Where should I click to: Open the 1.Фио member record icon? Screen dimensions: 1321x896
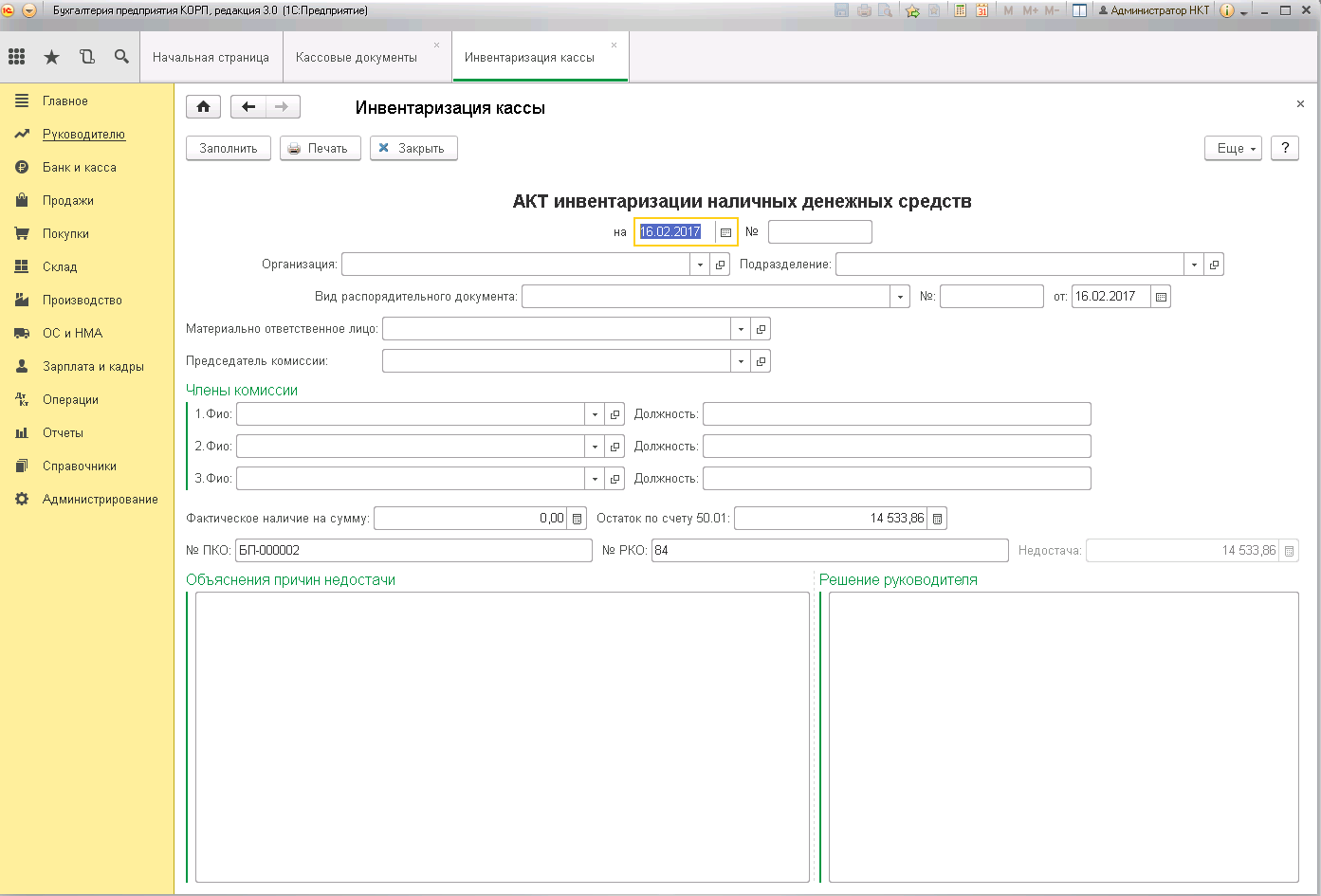click(615, 414)
